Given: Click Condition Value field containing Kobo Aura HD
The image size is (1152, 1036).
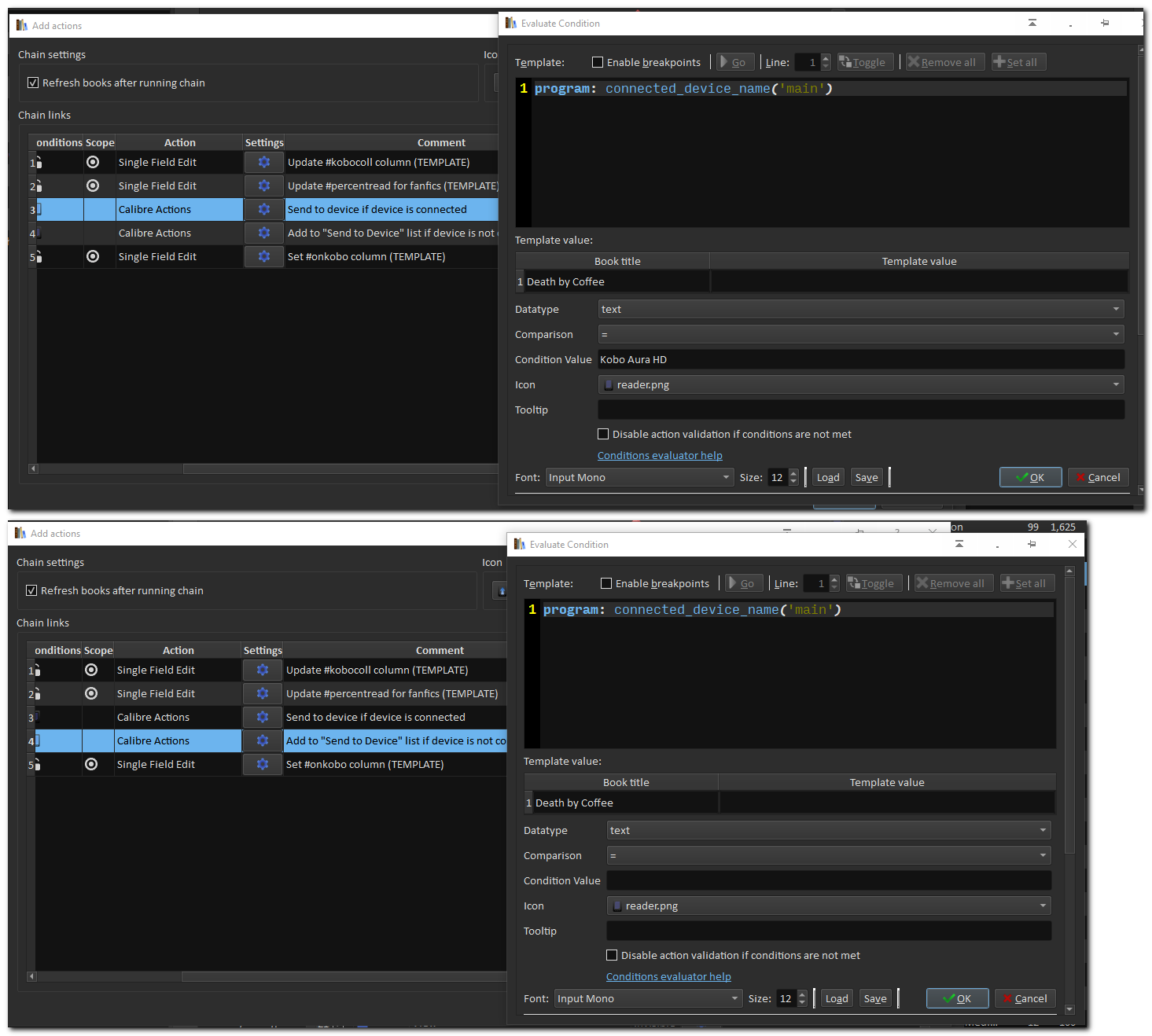Looking at the screenshot, I should coord(861,359).
